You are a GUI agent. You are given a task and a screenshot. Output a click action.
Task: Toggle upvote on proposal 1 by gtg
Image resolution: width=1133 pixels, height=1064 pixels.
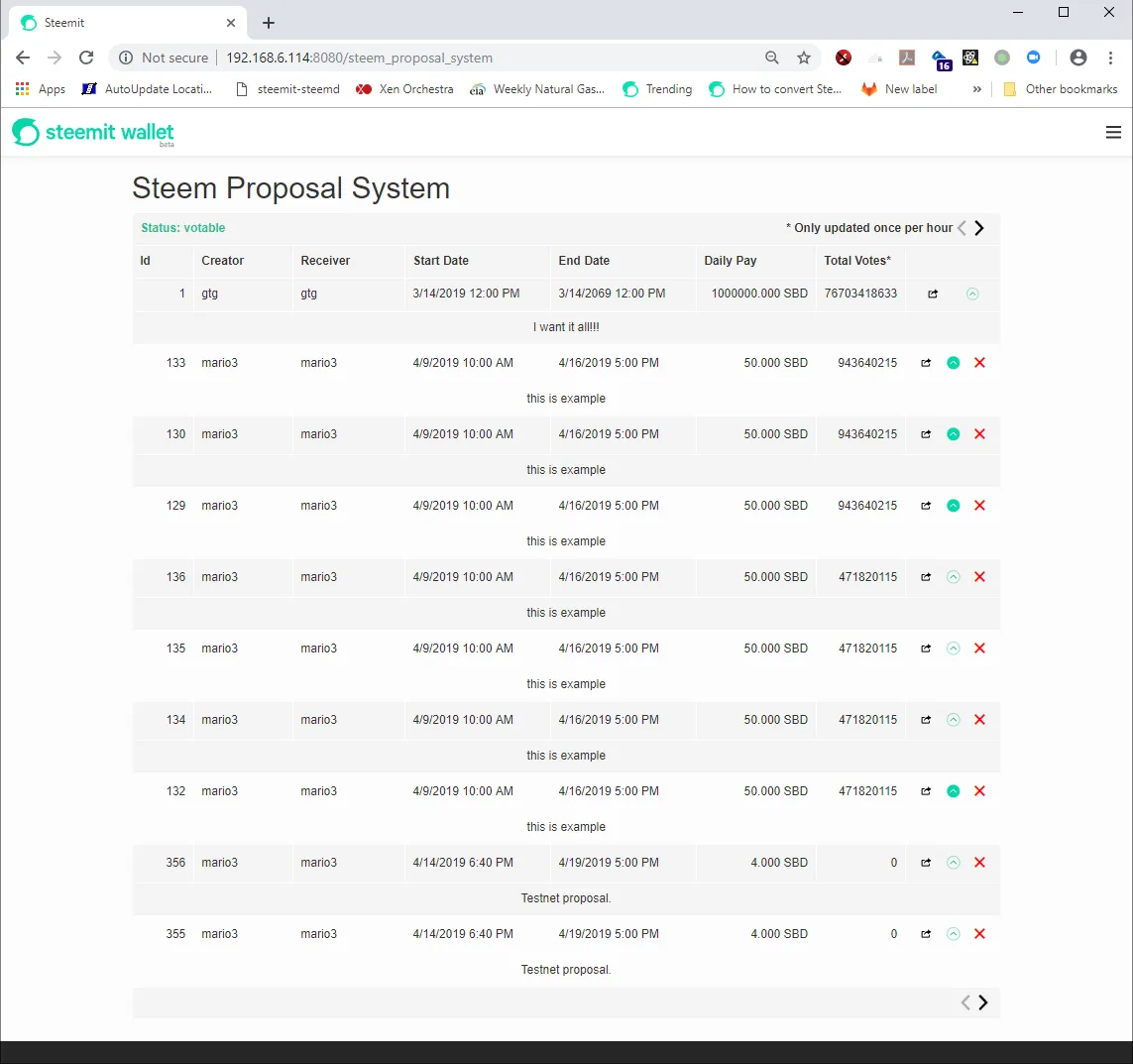(x=972, y=294)
